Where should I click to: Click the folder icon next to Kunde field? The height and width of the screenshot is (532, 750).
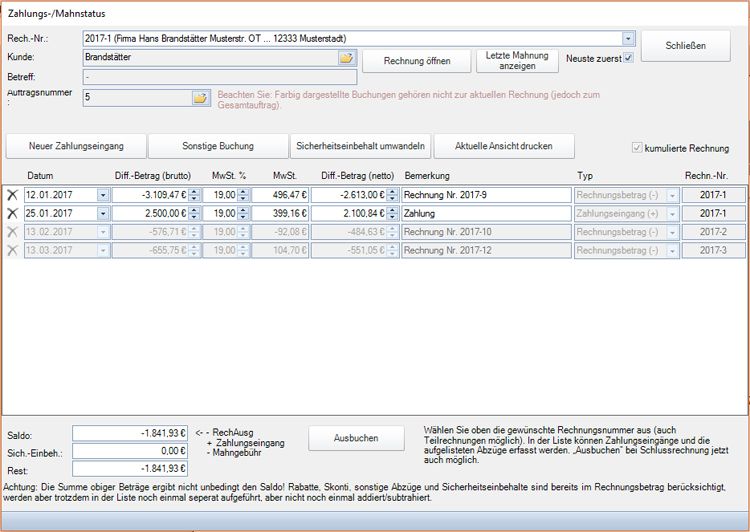click(x=346, y=58)
